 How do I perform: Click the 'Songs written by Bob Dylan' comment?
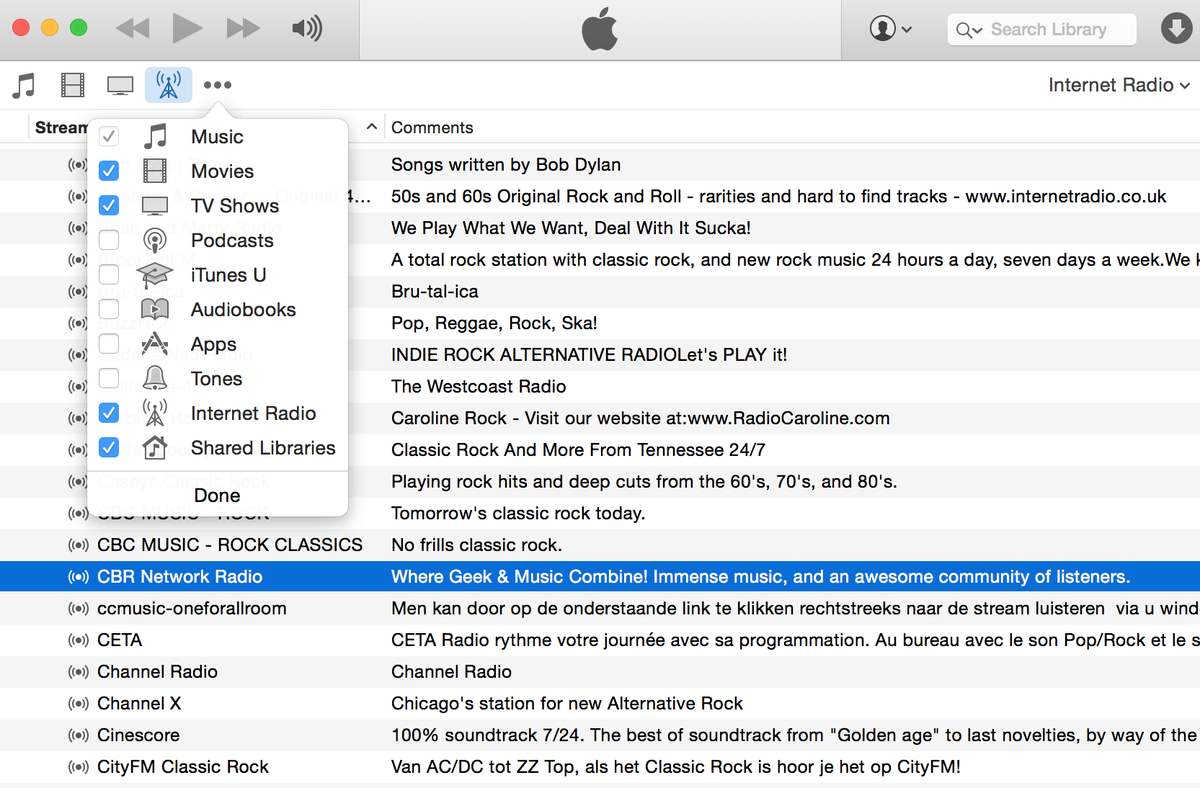pyautogui.click(x=506, y=164)
